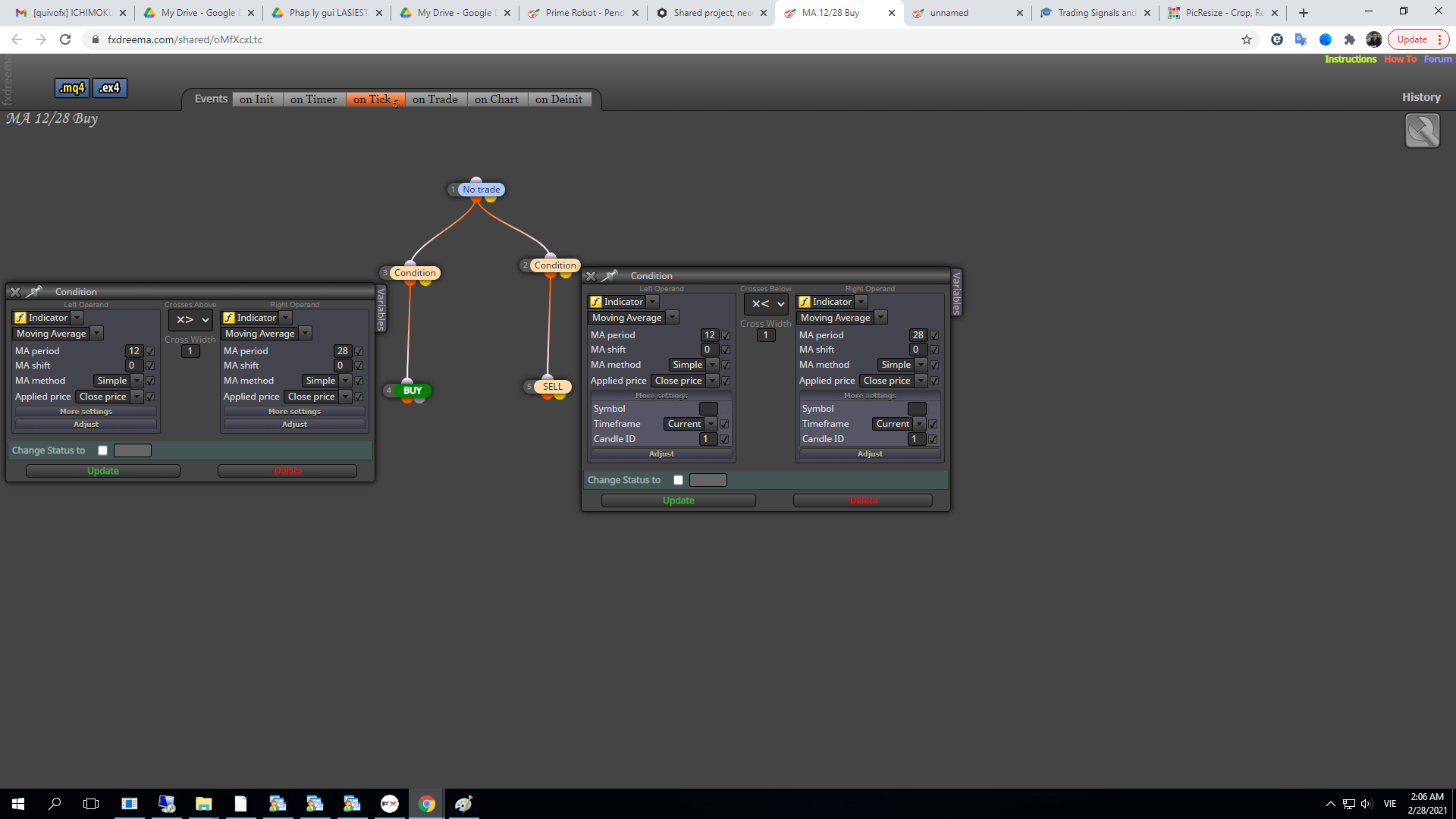1456x819 pixels.
Task: Open Variables tab of left Condition panel
Action: pos(381,309)
